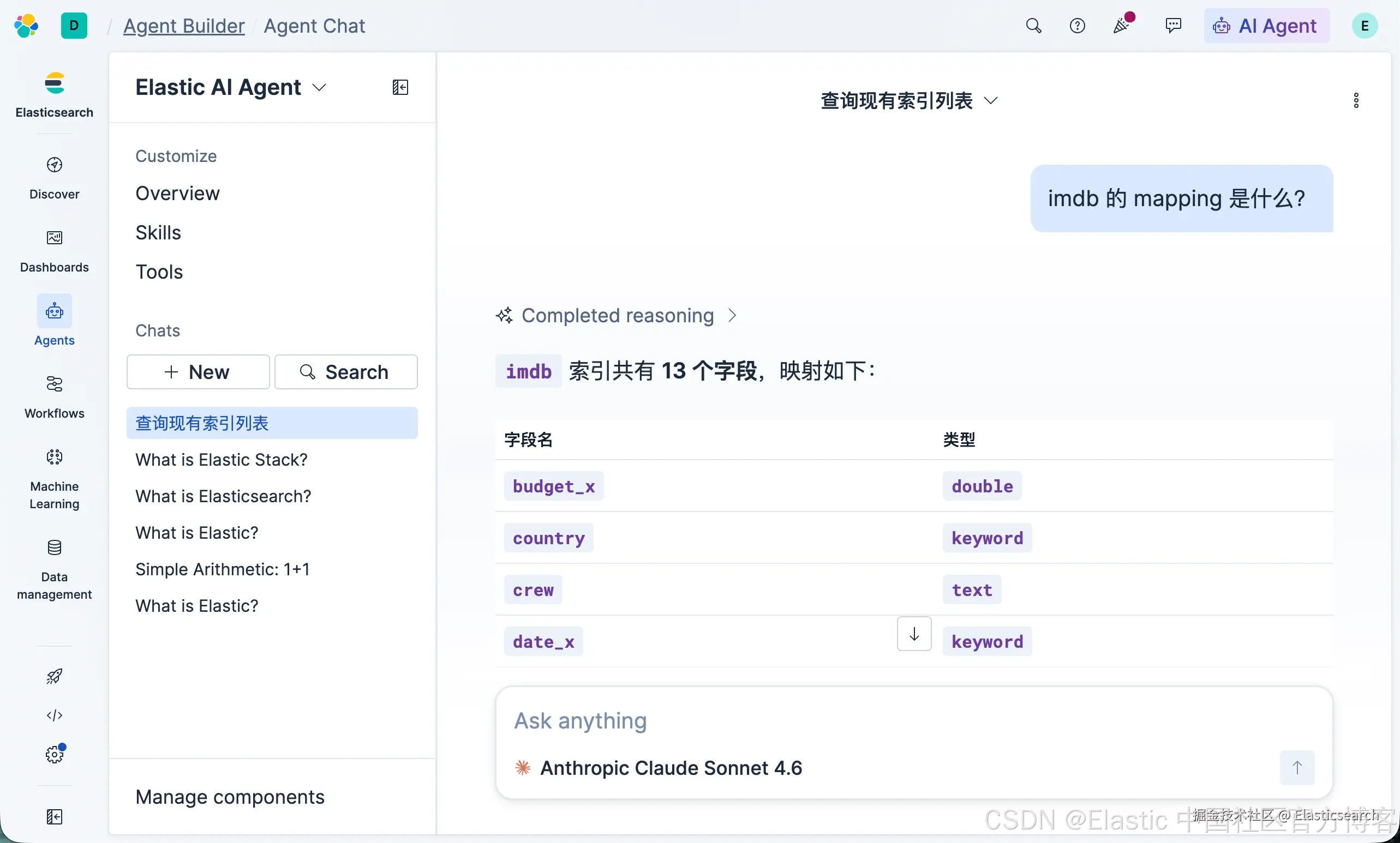Click the Elastic logo in top-left corner
Image resolution: width=1400 pixels, height=843 pixels.
(26, 26)
